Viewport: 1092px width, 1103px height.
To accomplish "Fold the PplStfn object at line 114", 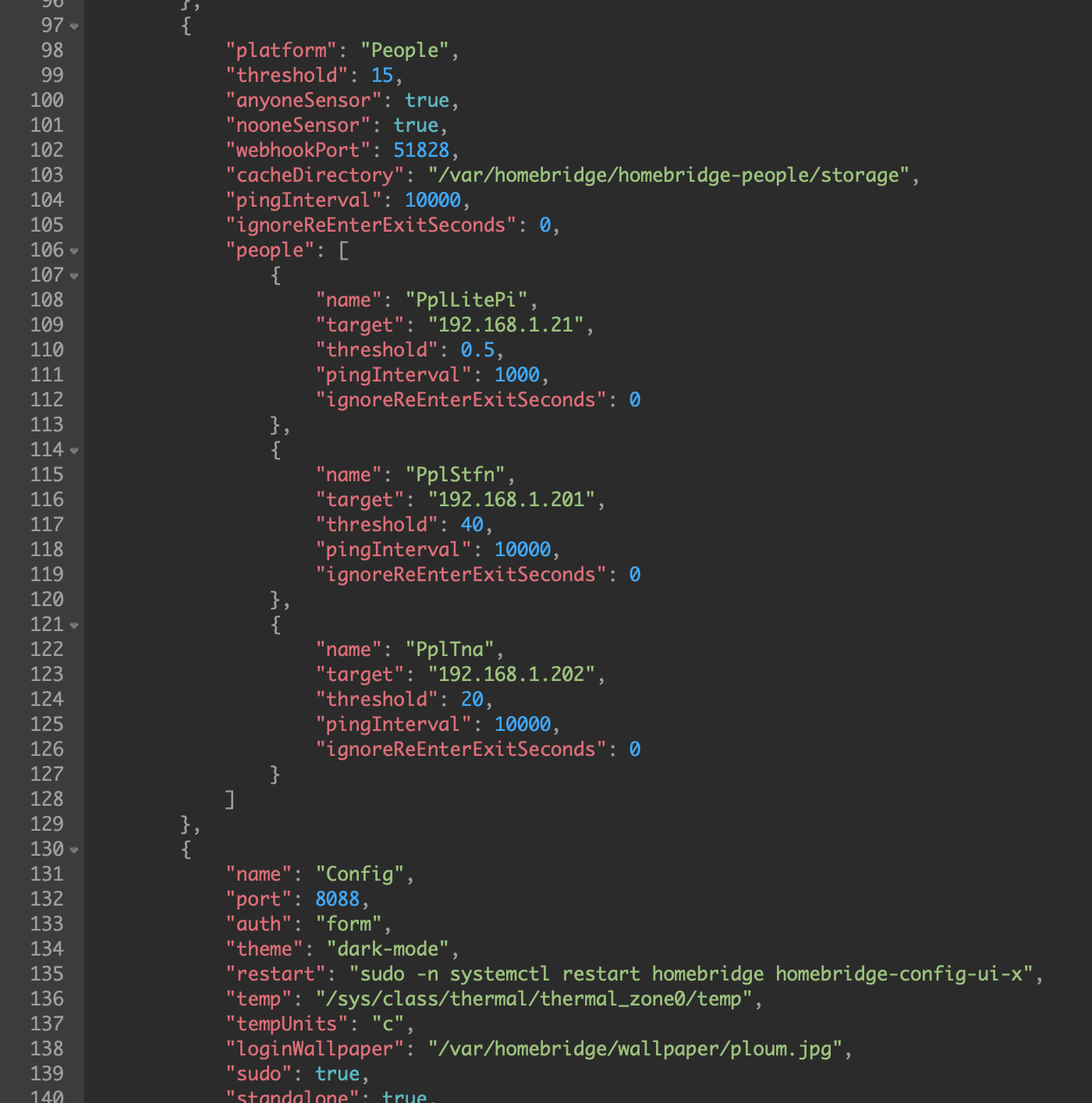I will 74,450.
